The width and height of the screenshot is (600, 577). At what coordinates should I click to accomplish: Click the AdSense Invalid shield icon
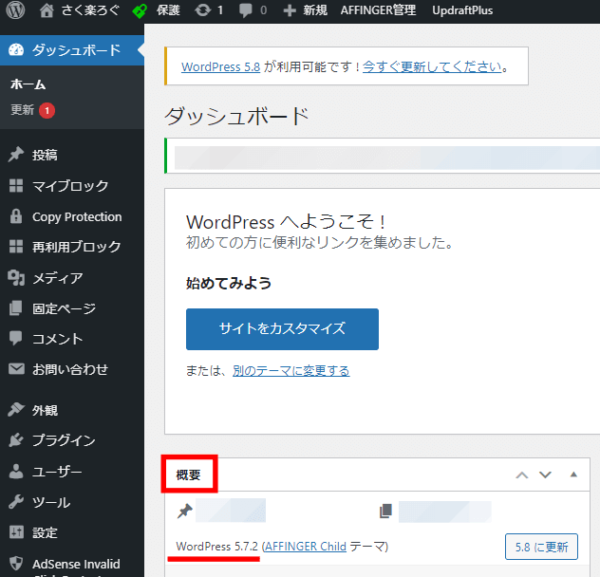click(x=16, y=563)
